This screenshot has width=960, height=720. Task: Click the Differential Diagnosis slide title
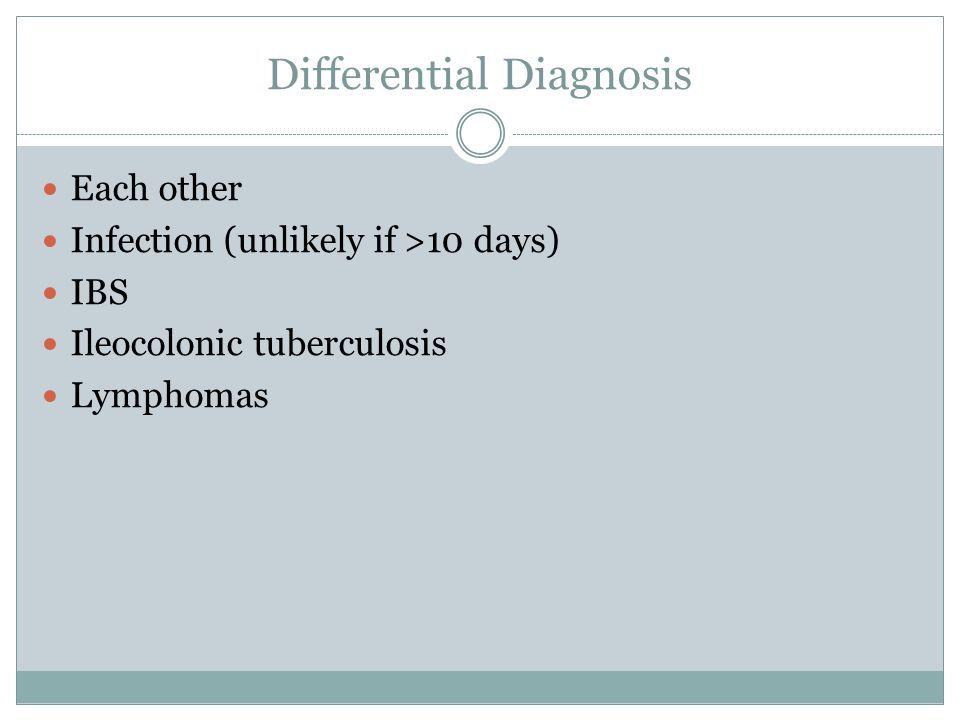pos(479,75)
